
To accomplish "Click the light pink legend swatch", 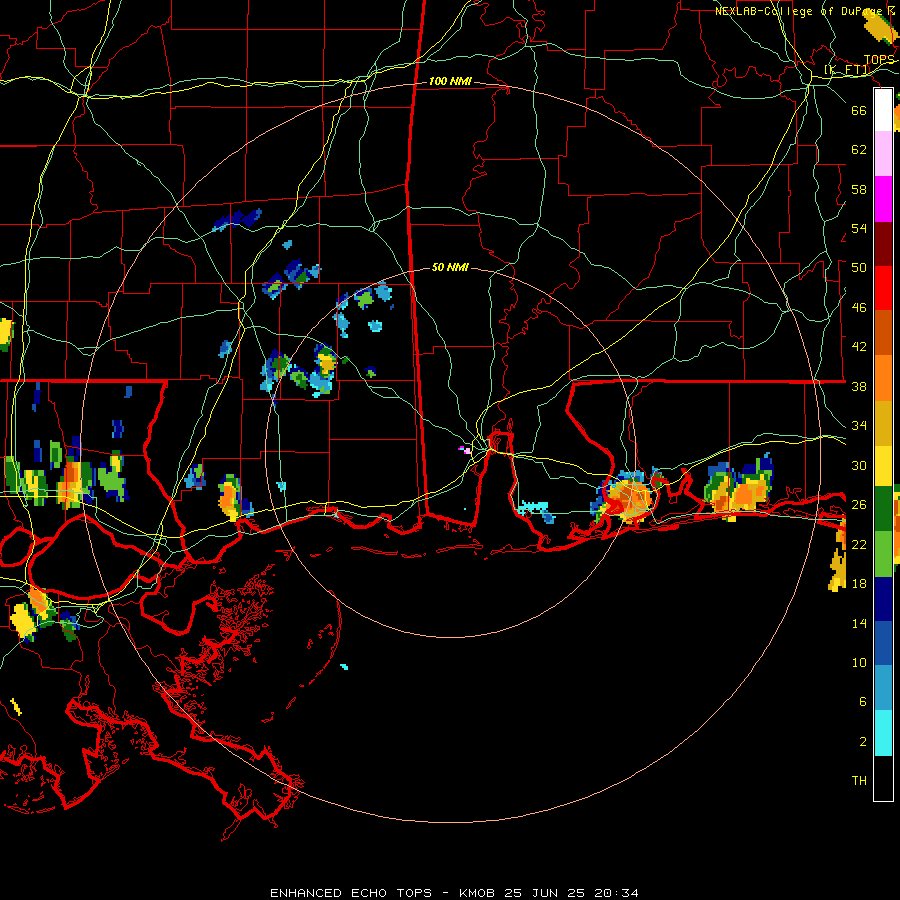I will [883, 154].
